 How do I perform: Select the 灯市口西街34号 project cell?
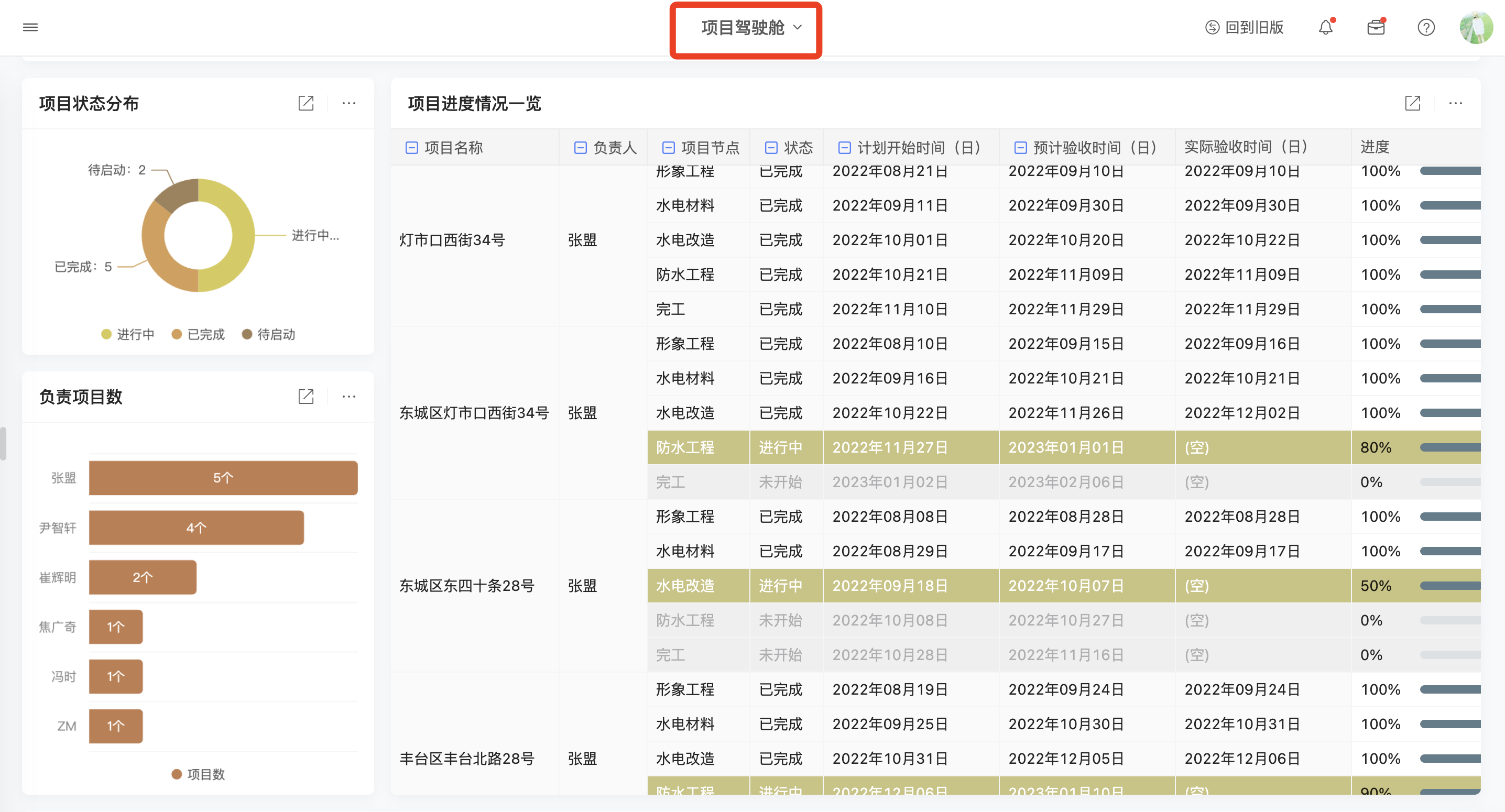pos(474,240)
